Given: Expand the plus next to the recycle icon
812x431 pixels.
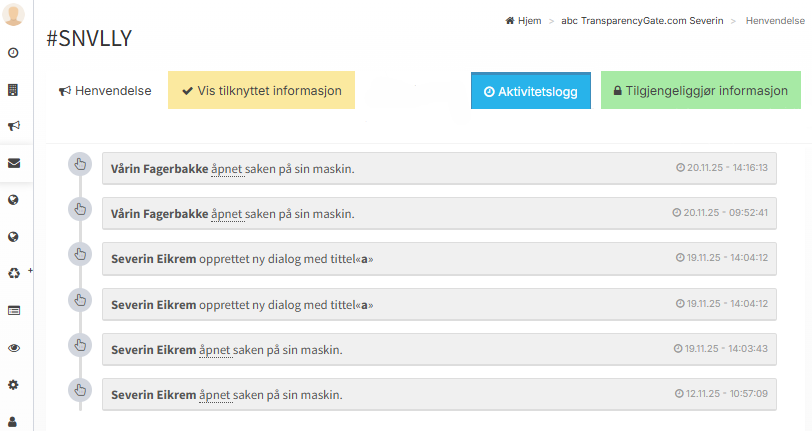Looking at the screenshot, I should click(30, 270).
